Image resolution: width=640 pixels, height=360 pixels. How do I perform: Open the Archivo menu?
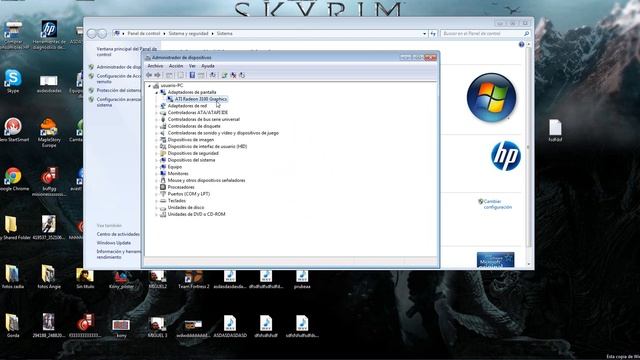[155, 66]
